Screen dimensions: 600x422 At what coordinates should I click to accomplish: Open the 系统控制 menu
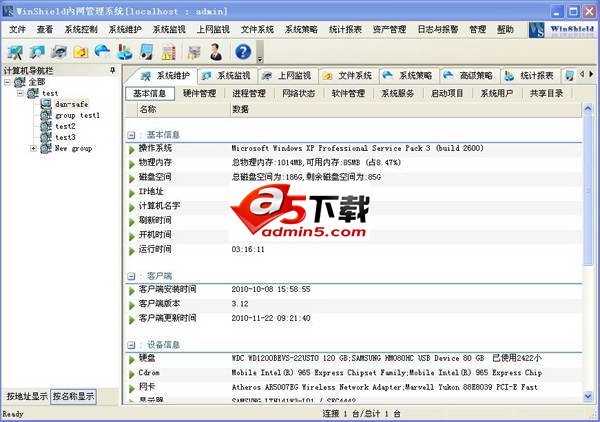click(x=81, y=29)
